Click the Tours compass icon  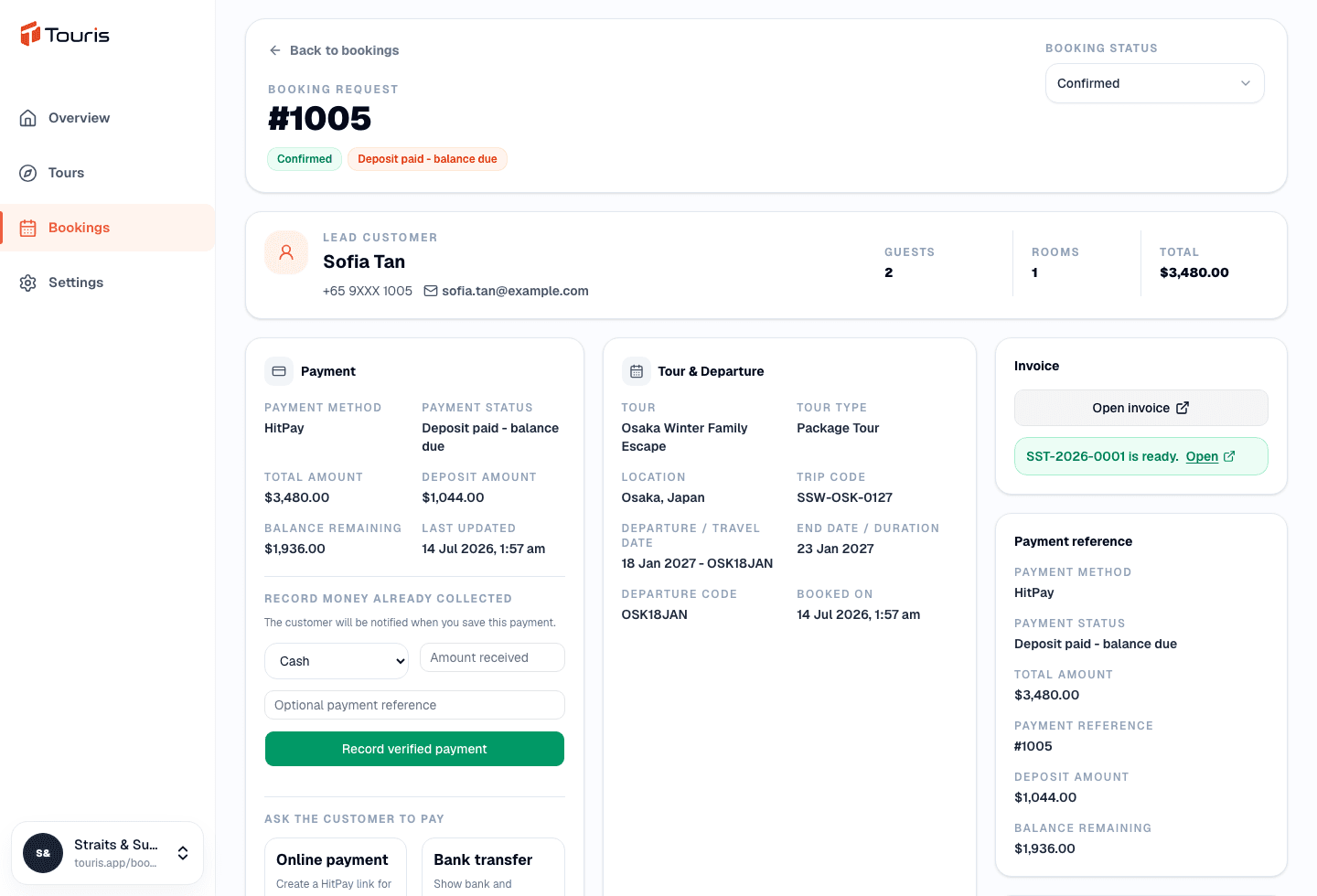pyautogui.click(x=28, y=173)
